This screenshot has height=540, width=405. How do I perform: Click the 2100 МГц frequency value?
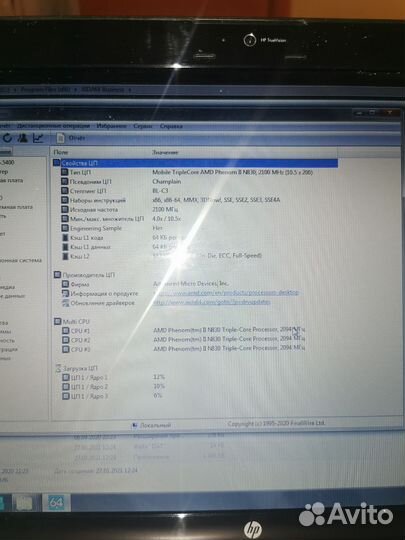[x=165, y=209]
